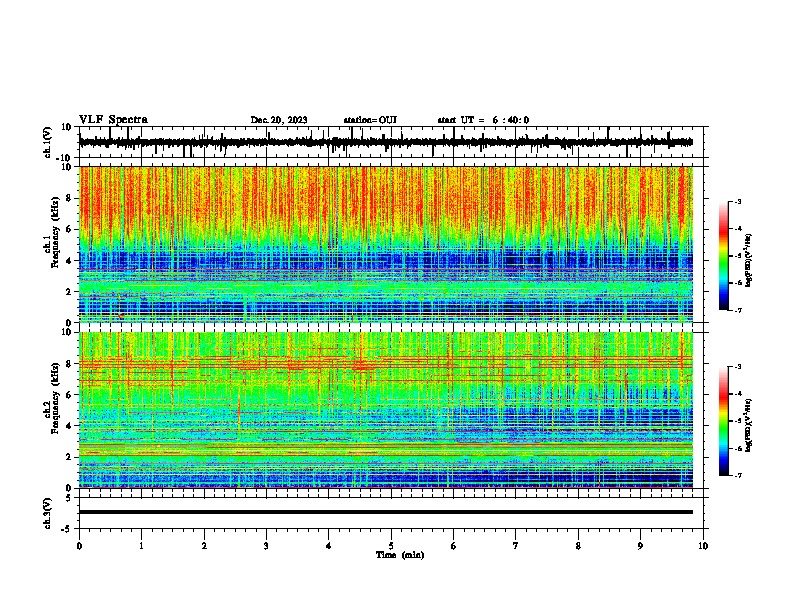Click the ch.1 colorbar log(PSD) unit label
Screen dimensions: 792x612
[x=749, y=261]
